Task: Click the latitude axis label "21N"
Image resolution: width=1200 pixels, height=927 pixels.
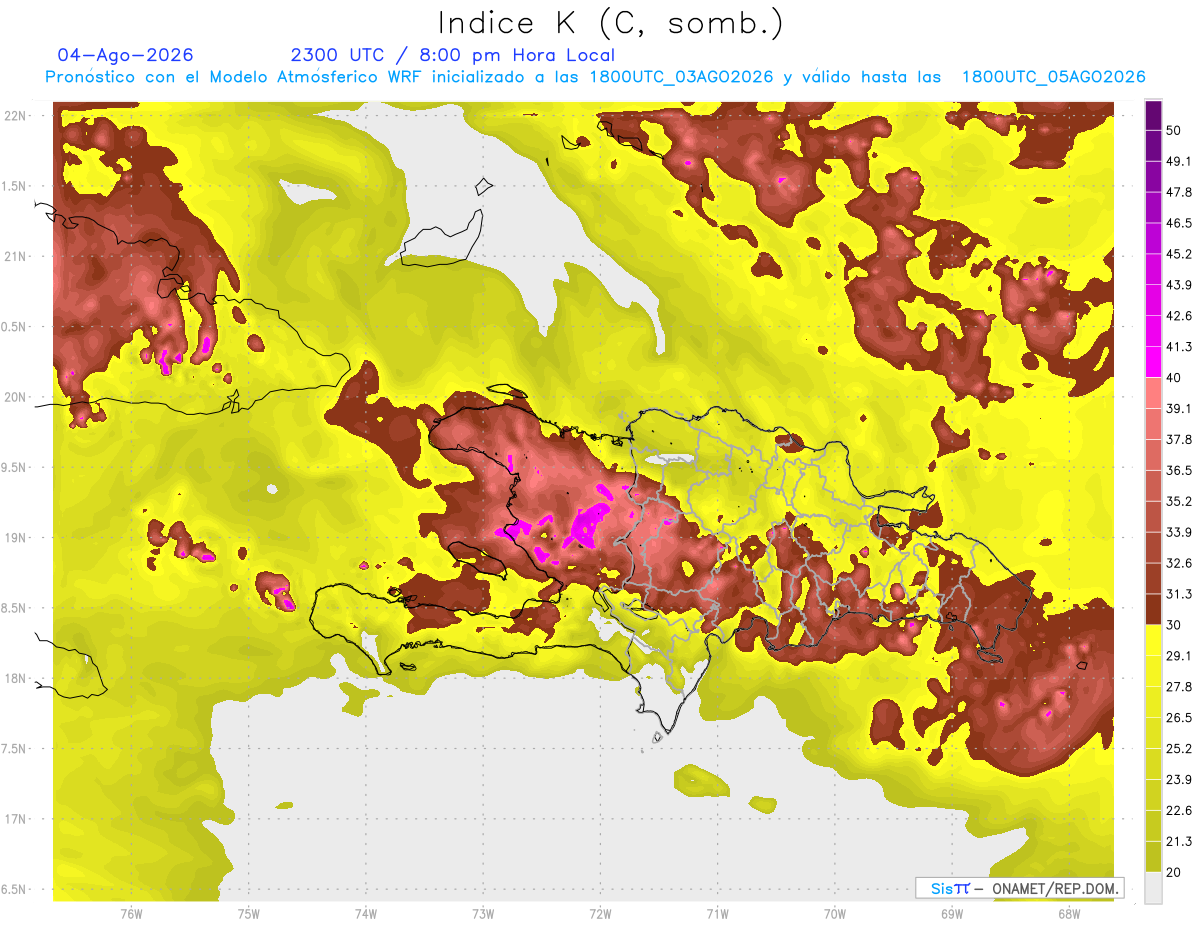Action: point(16,257)
